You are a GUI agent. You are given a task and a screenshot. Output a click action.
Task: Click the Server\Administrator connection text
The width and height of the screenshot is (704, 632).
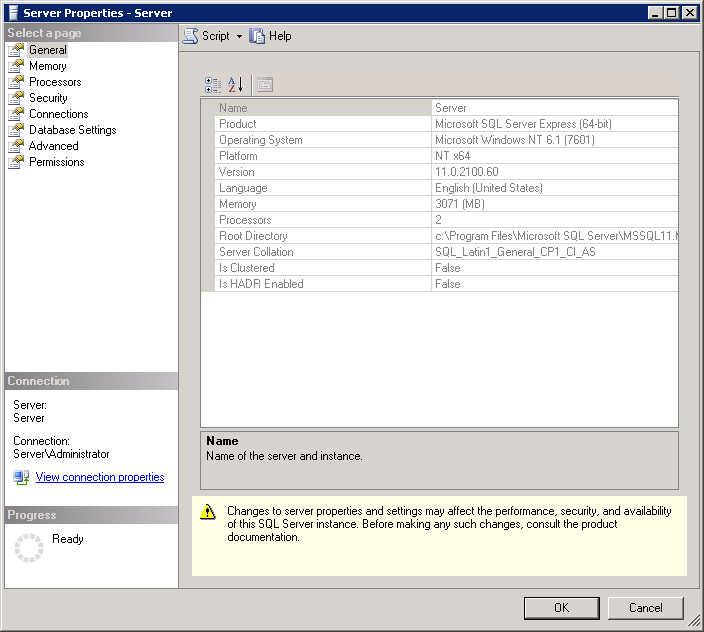pyautogui.click(x=61, y=454)
